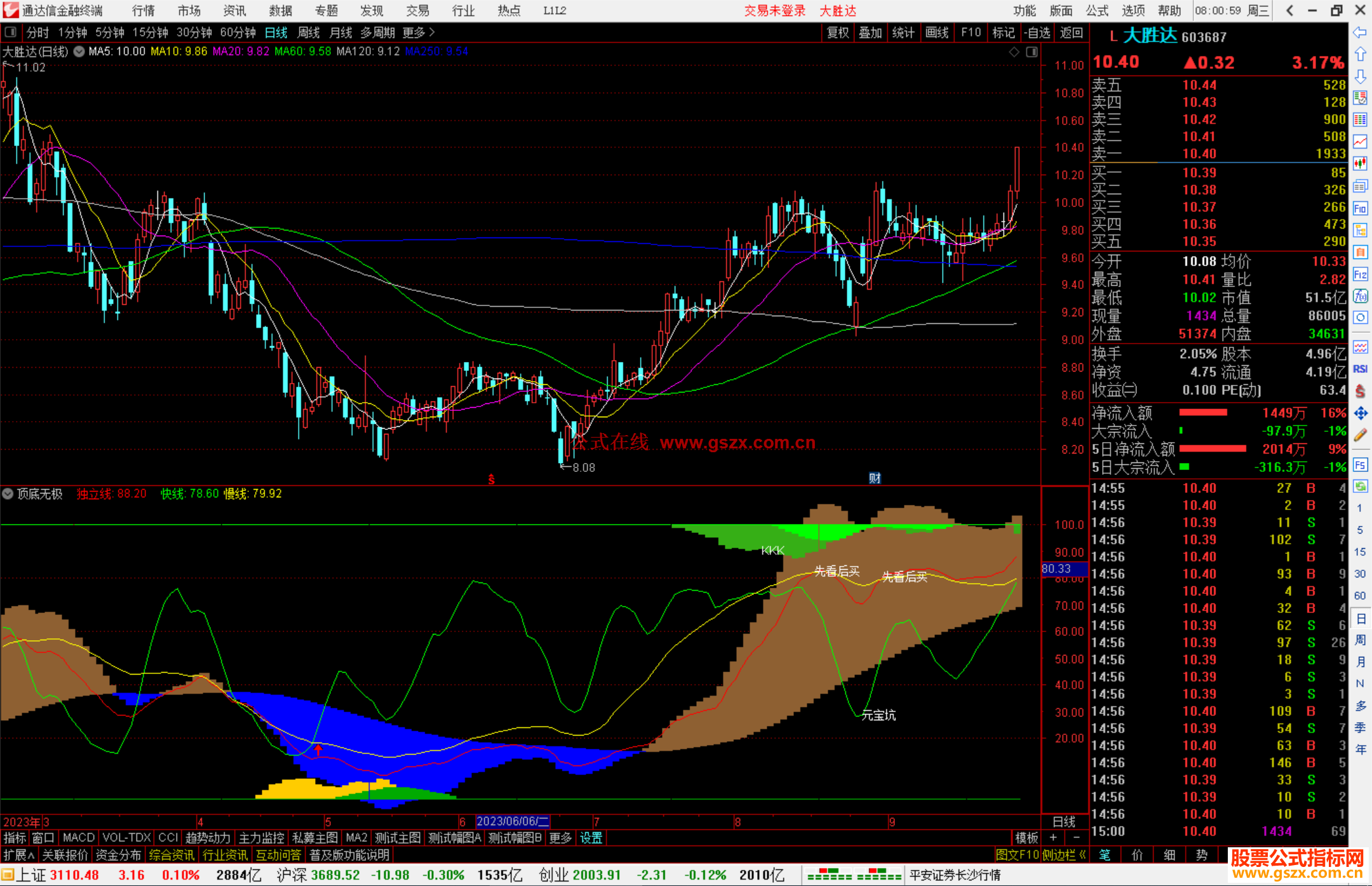Select the RSI indicator icon

(1360, 369)
